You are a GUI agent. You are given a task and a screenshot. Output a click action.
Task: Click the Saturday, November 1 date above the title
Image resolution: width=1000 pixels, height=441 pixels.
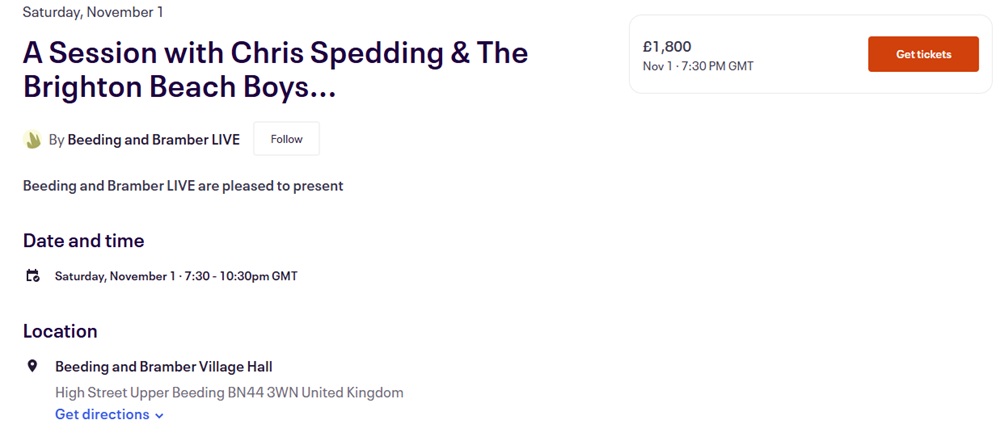tap(92, 13)
